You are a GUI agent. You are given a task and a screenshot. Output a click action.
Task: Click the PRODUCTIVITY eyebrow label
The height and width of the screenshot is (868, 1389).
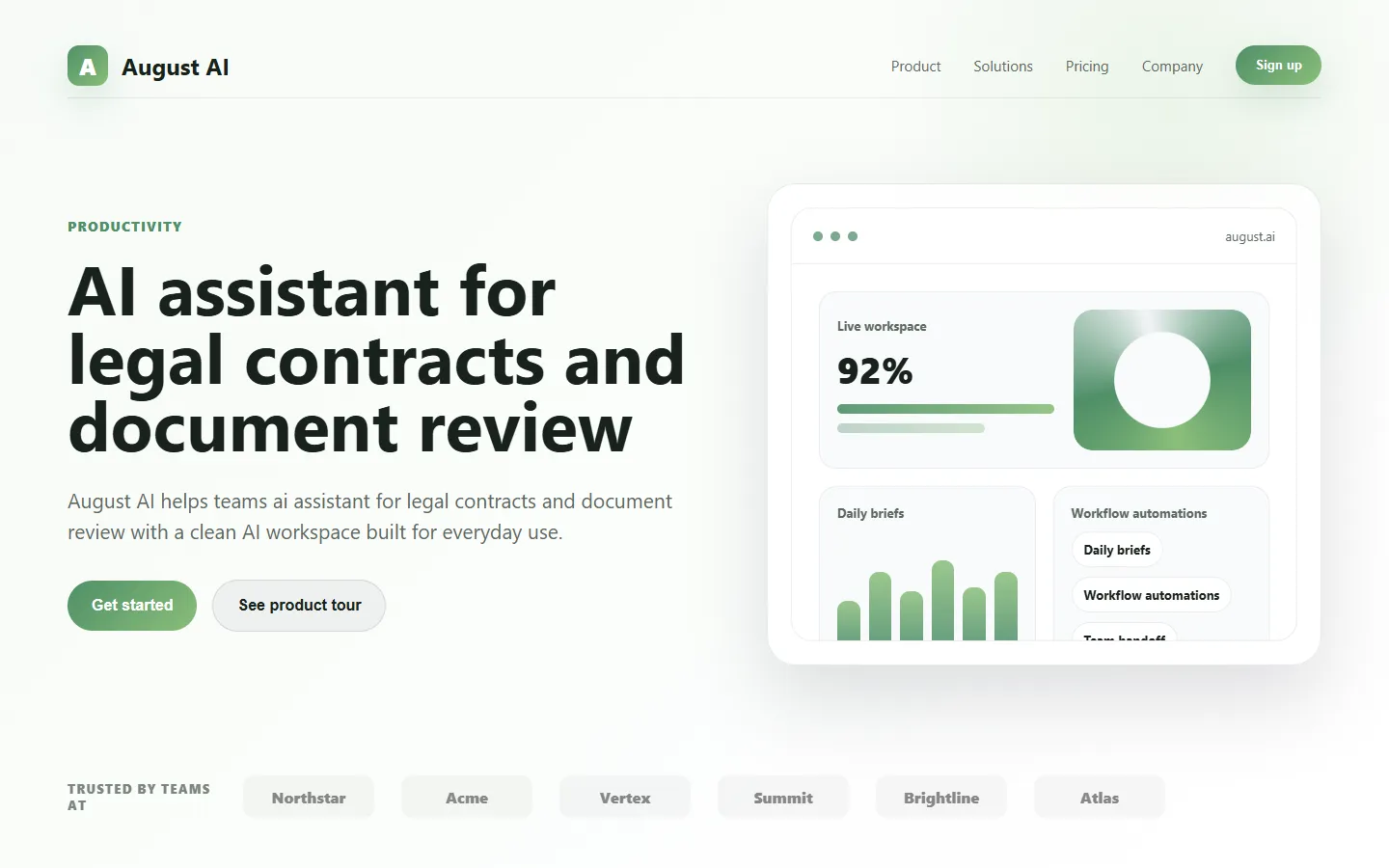pyautogui.click(x=124, y=227)
